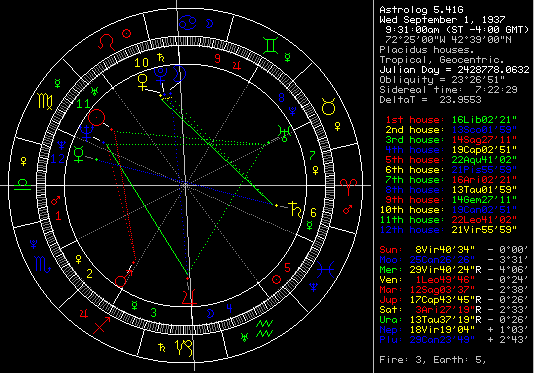The width and height of the screenshot is (534, 373).
Task: Click the red Sagittarius arrow glyph
Action: click(102, 325)
